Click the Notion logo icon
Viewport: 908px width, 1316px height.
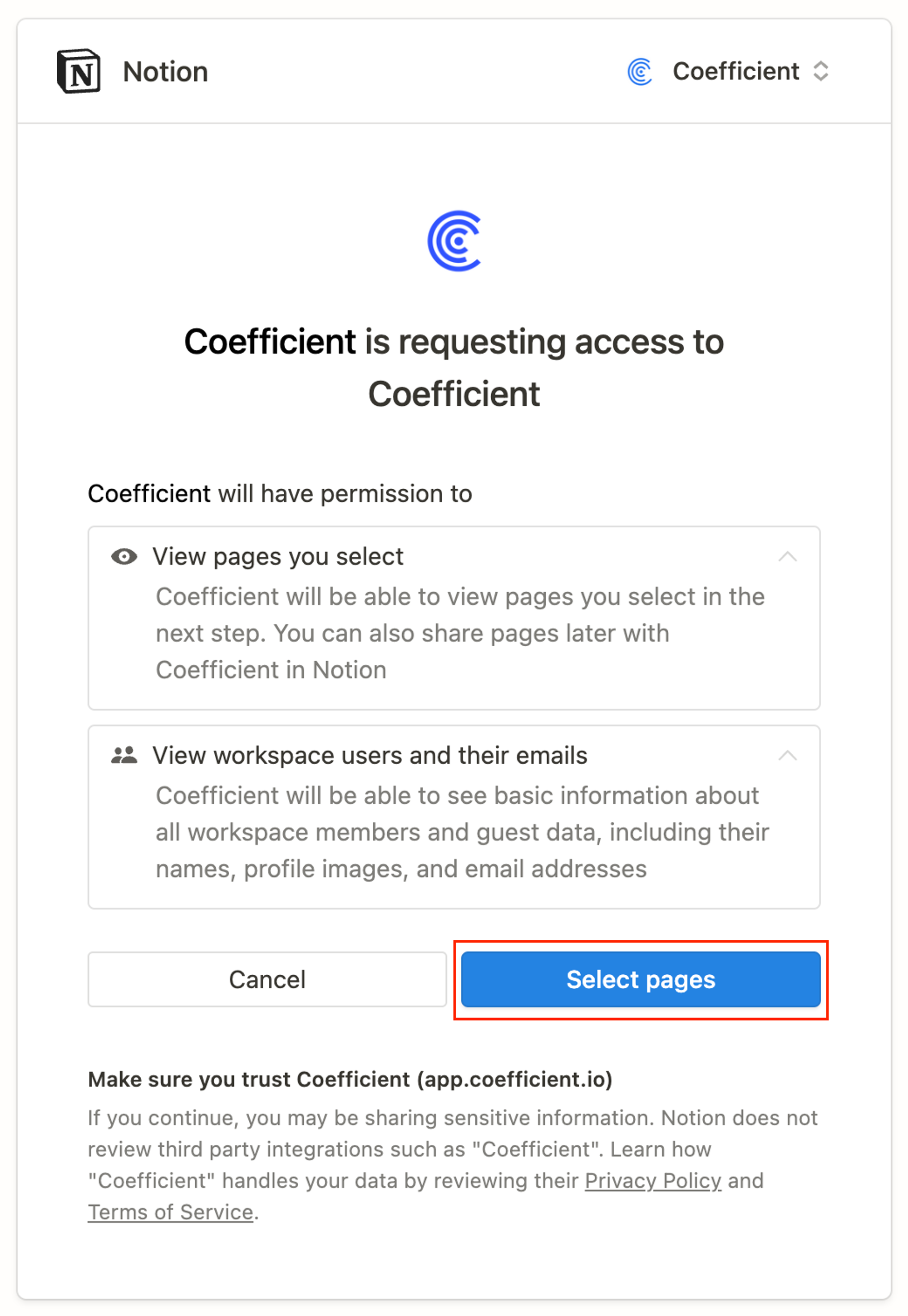click(x=79, y=70)
